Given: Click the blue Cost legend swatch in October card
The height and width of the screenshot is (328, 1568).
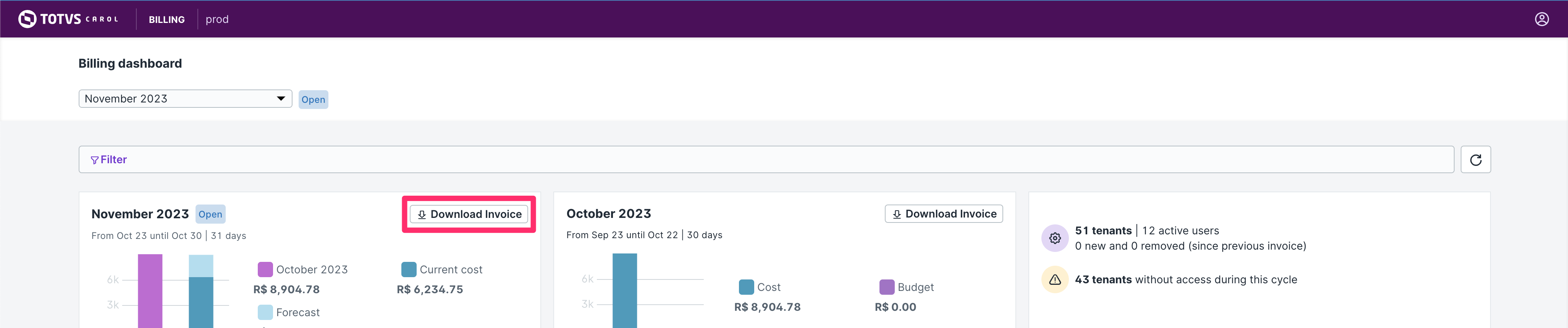Looking at the screenshot, I should point(746,287).
